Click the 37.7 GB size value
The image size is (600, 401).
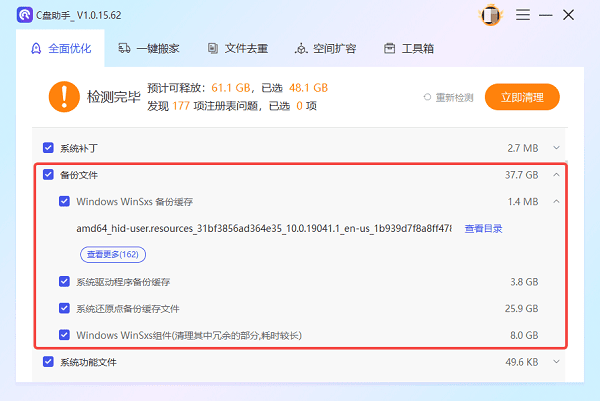tap(522, 175)
